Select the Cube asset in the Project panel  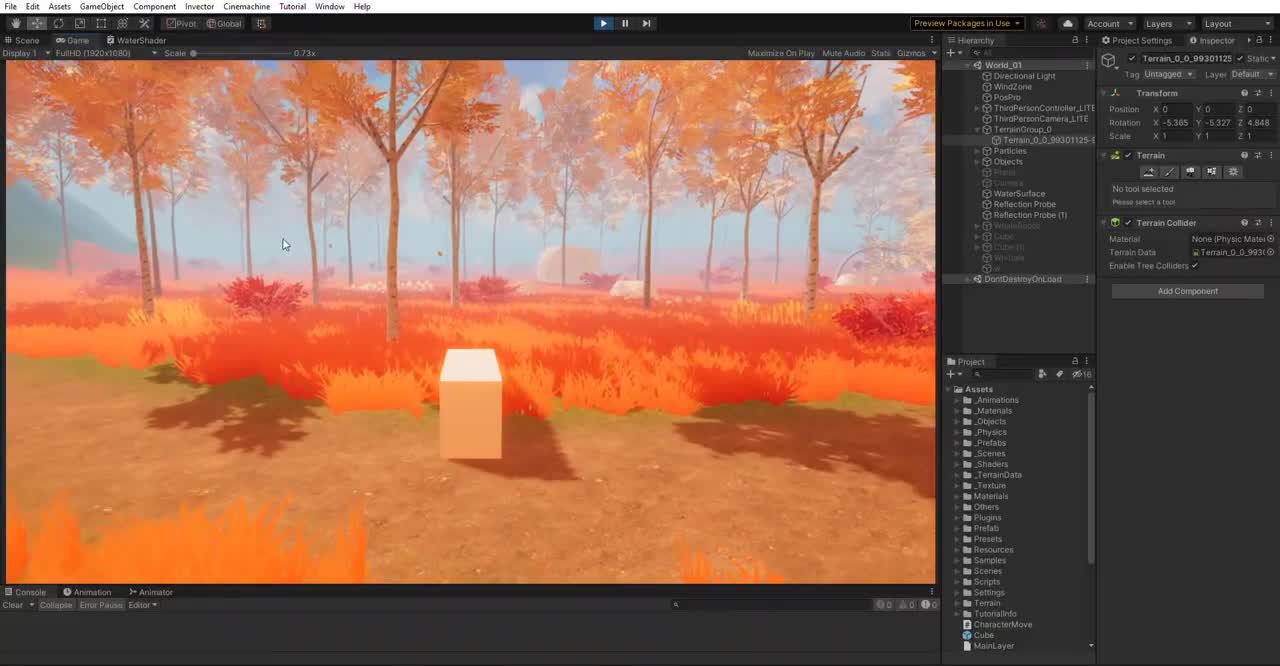point(983,635)
